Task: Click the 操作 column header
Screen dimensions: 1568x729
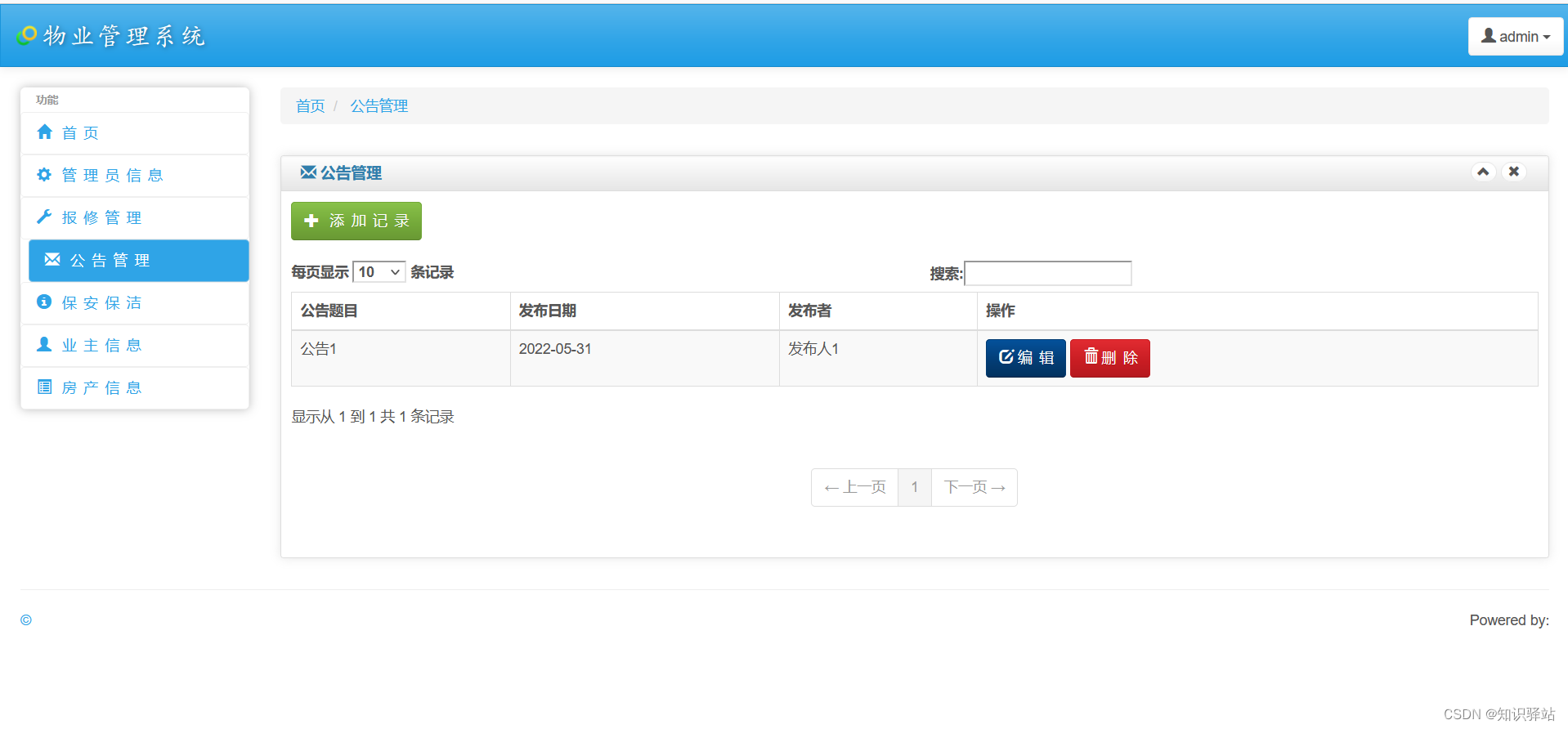Action: point(1257,311)
